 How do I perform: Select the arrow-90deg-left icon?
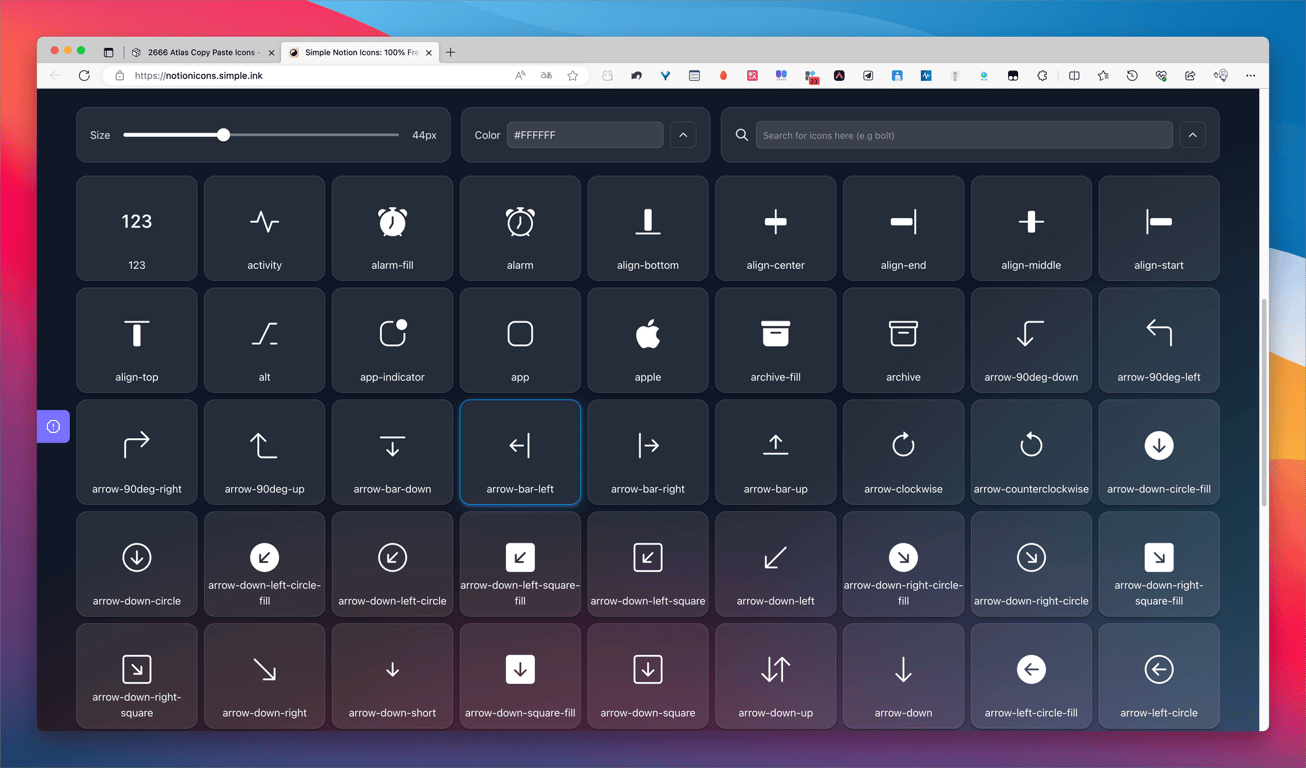coord(1159,340)
